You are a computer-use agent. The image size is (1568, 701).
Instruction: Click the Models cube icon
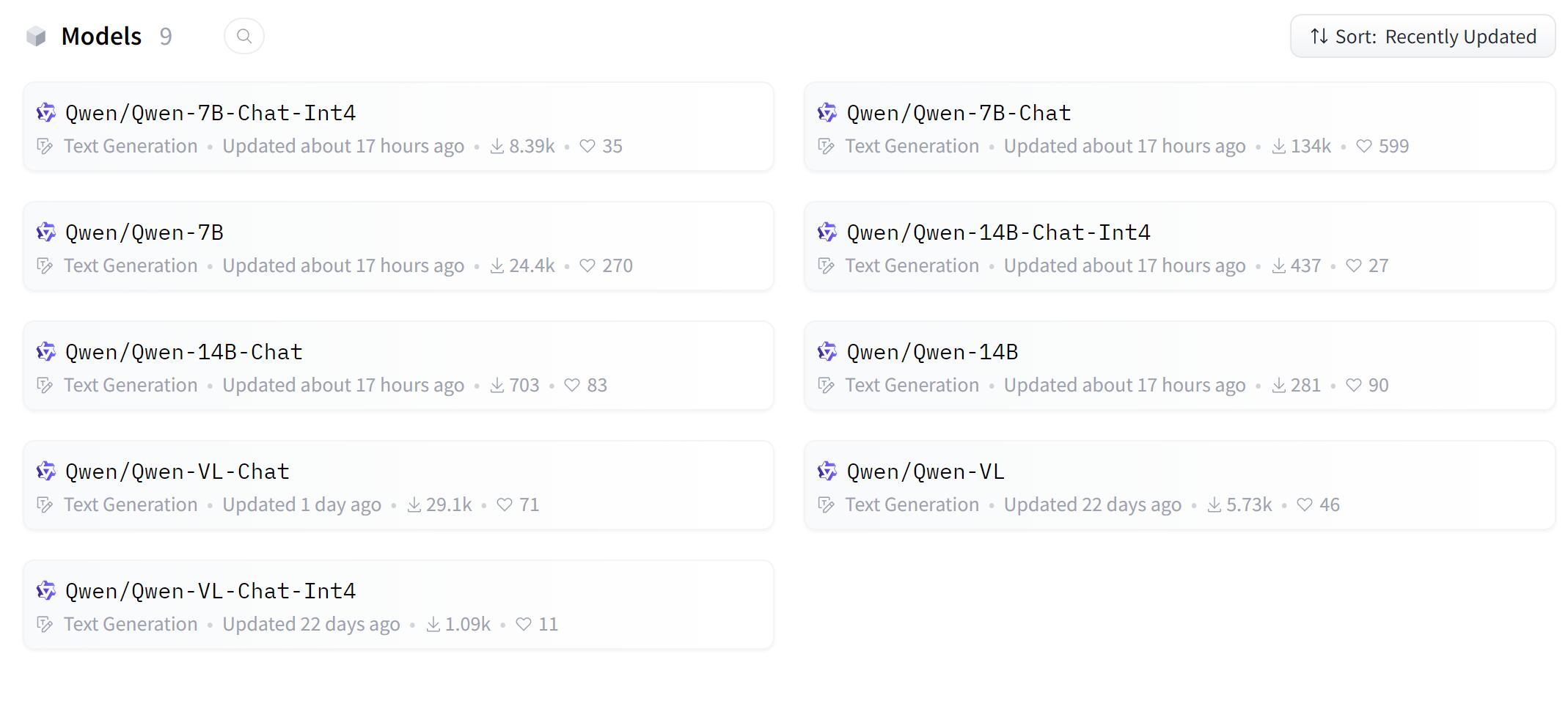[36, 36]
